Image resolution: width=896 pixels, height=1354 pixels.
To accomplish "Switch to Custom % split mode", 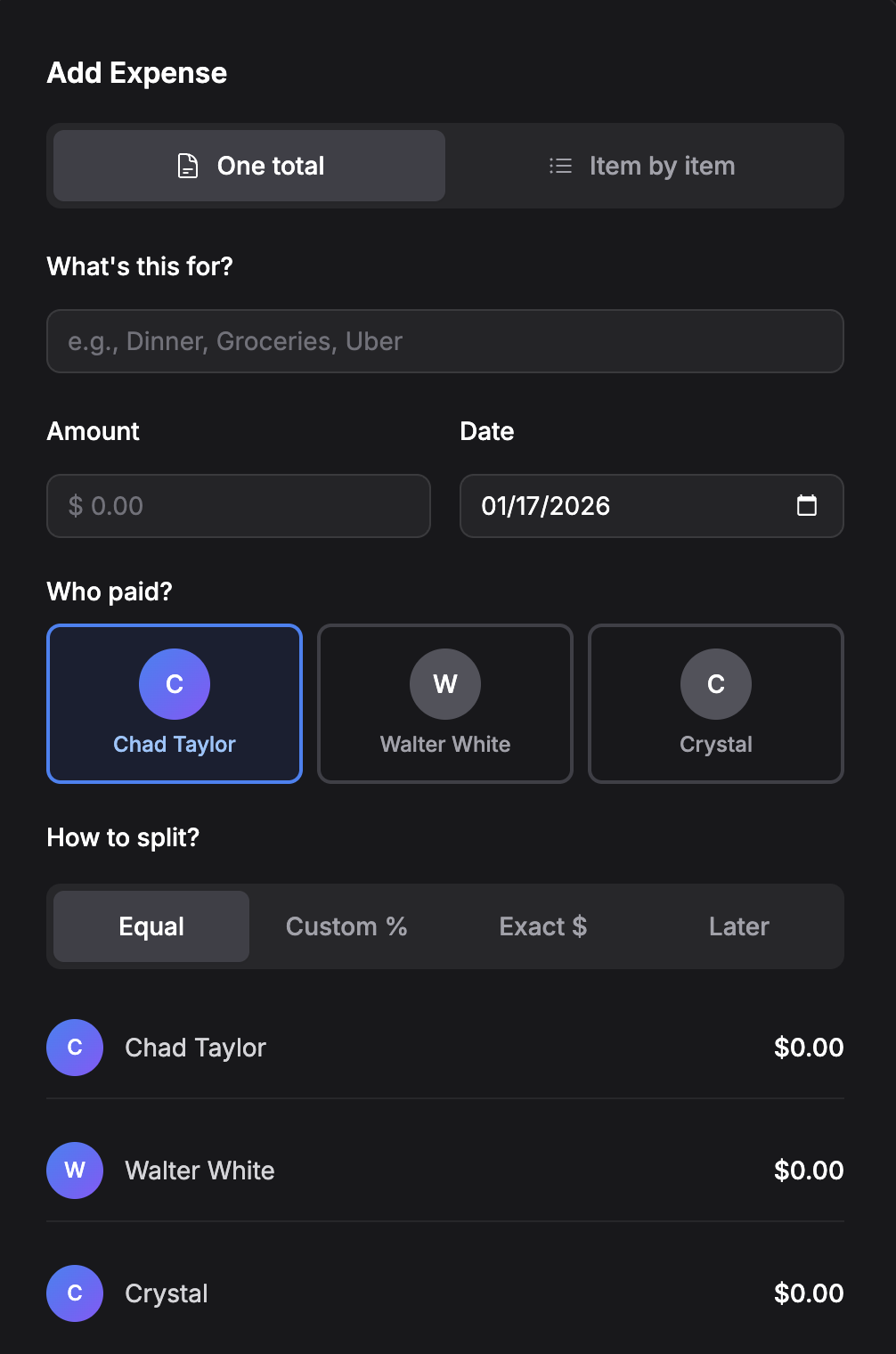I will (x=346, y=926).
